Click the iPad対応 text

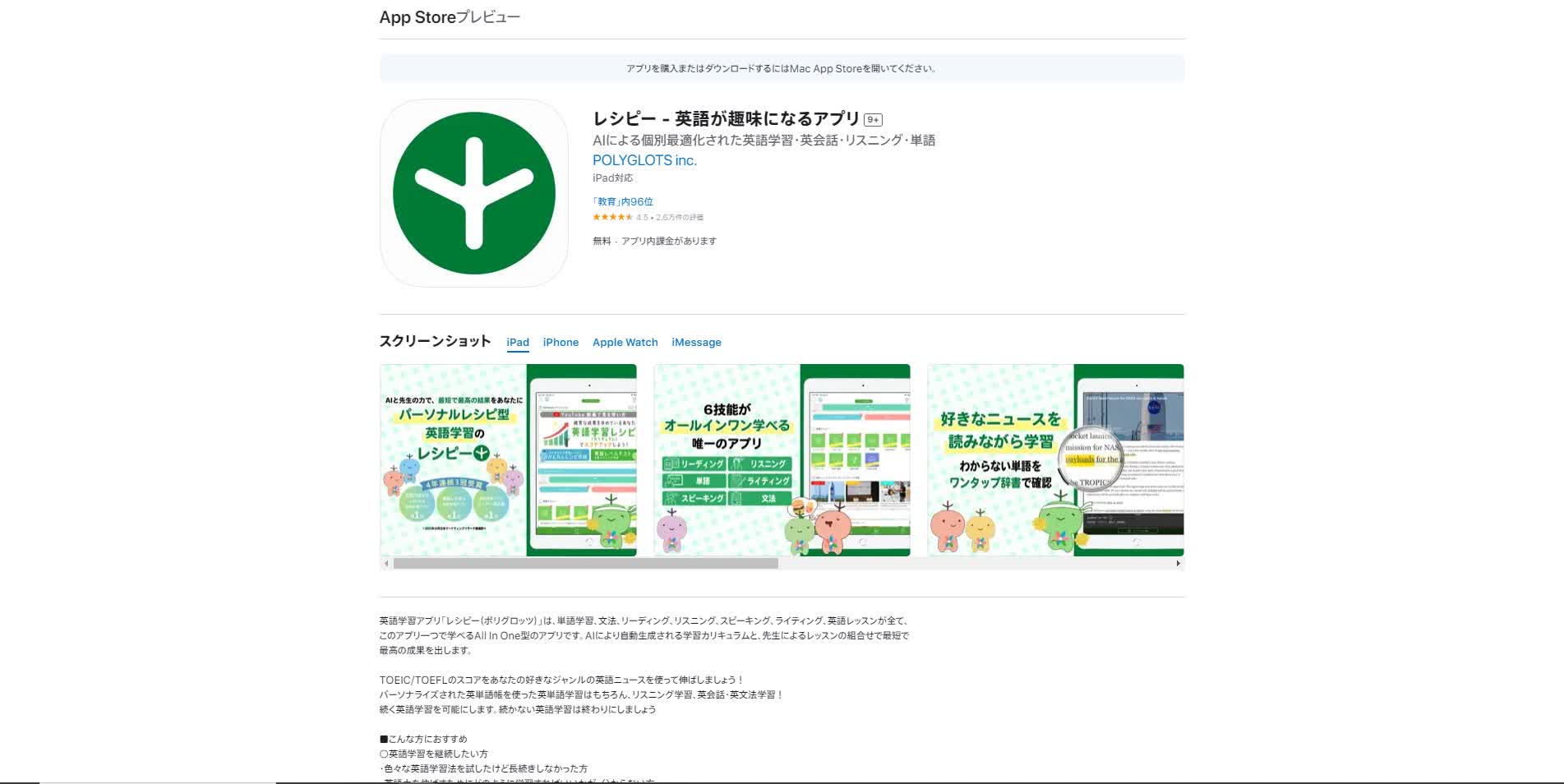pyautogui.click(x=612, y=178)
